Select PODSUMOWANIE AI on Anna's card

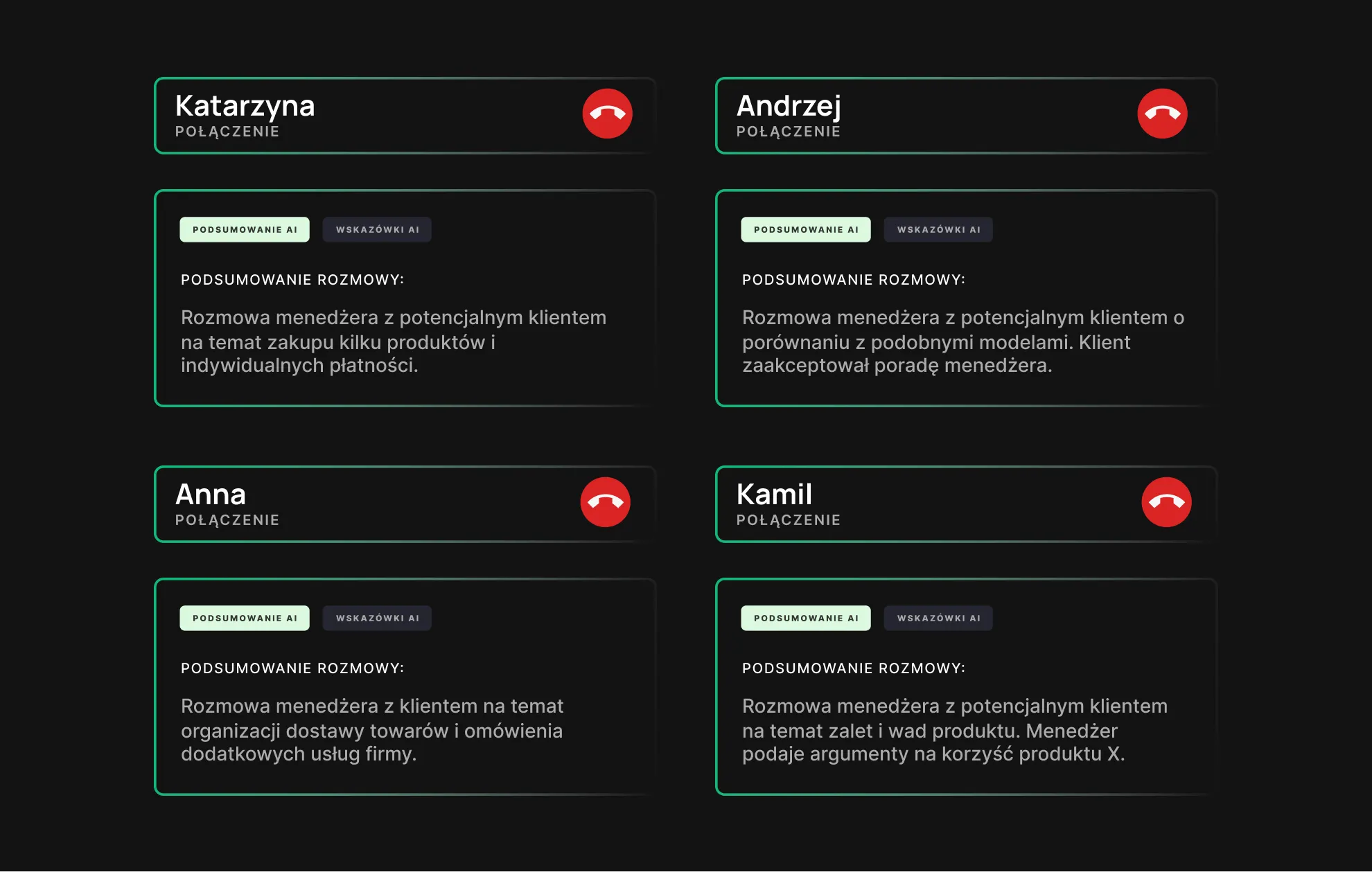point(245,617)
